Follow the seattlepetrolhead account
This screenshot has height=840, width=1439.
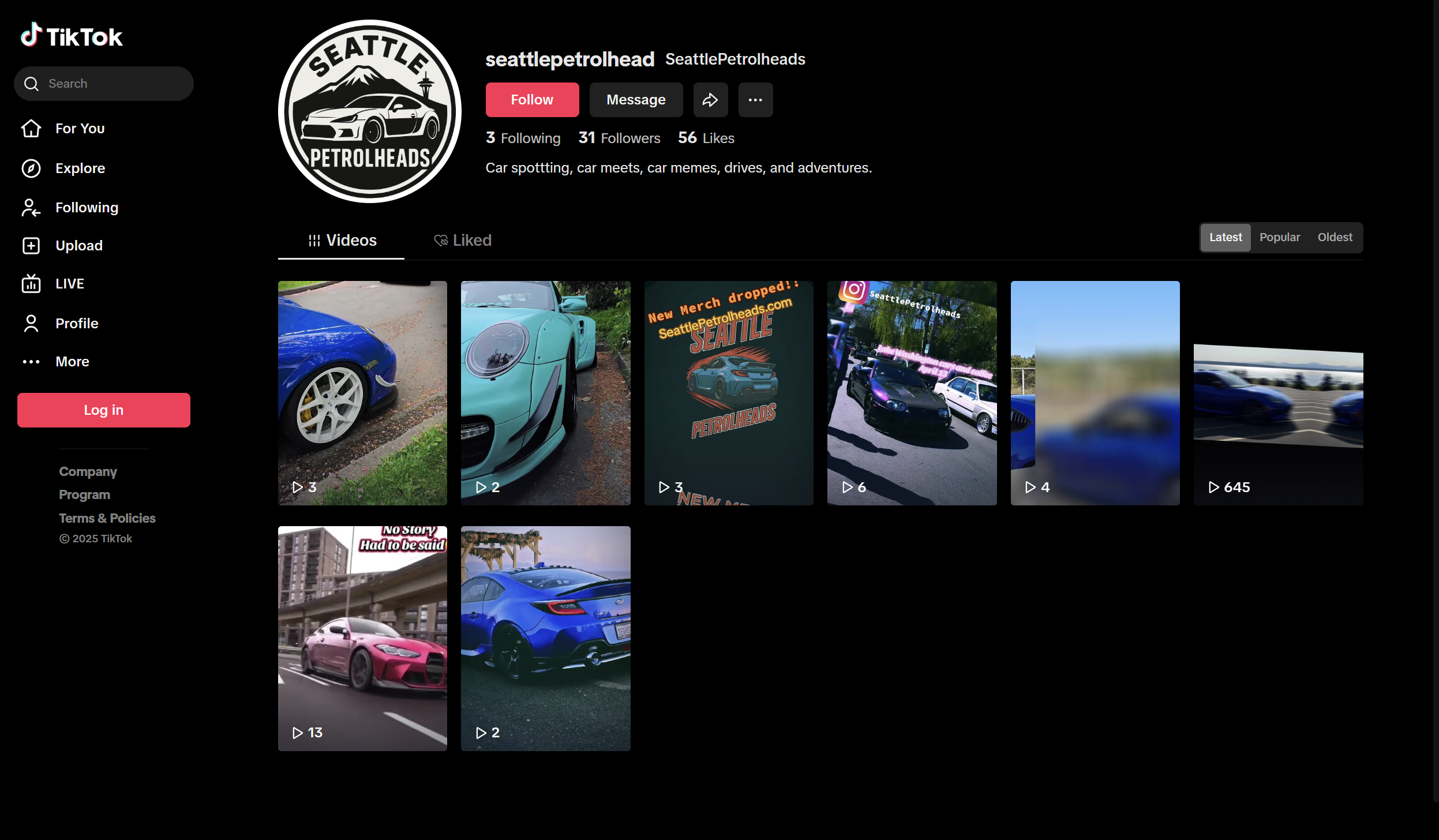pos(531,100)
